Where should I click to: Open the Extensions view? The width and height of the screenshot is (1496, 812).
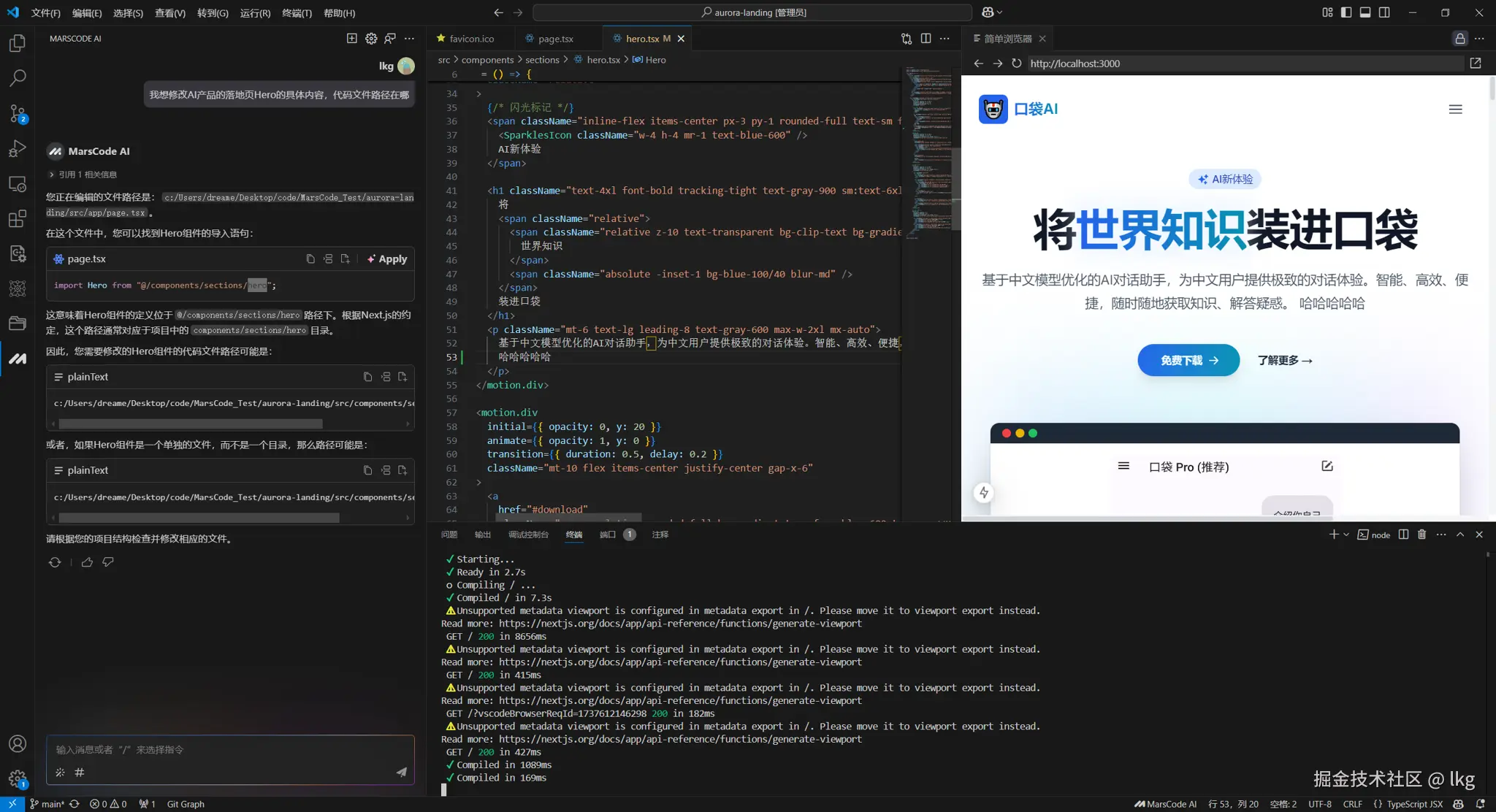click(x=18, y=219)
